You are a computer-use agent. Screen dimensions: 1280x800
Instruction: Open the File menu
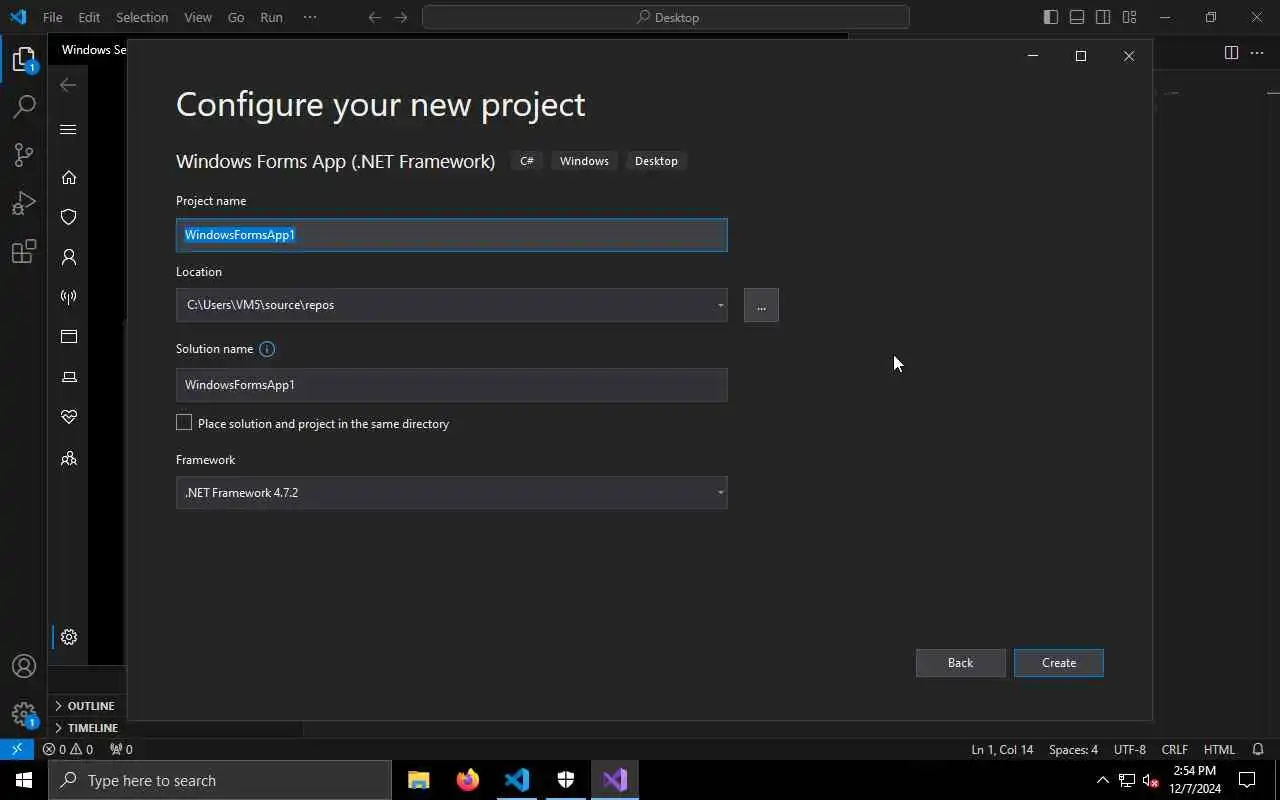(53, 17)
